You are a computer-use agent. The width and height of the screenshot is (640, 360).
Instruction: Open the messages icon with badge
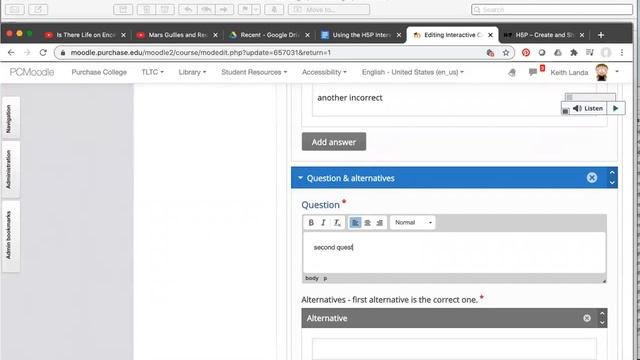tap(533, 72)
